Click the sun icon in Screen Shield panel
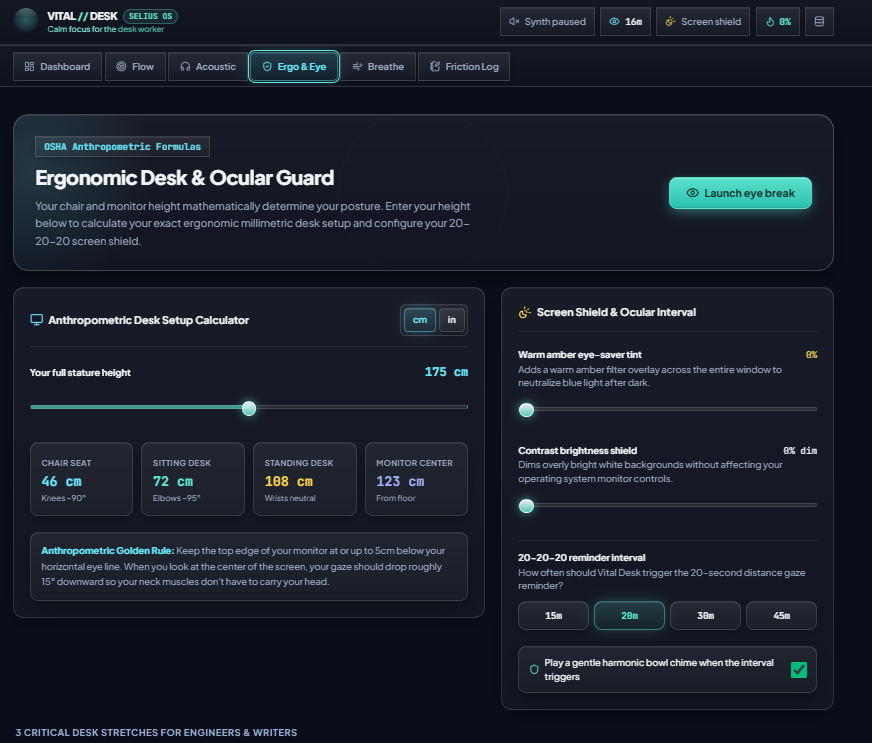This screenshot has height=743, width=872. tap(524, 313)
